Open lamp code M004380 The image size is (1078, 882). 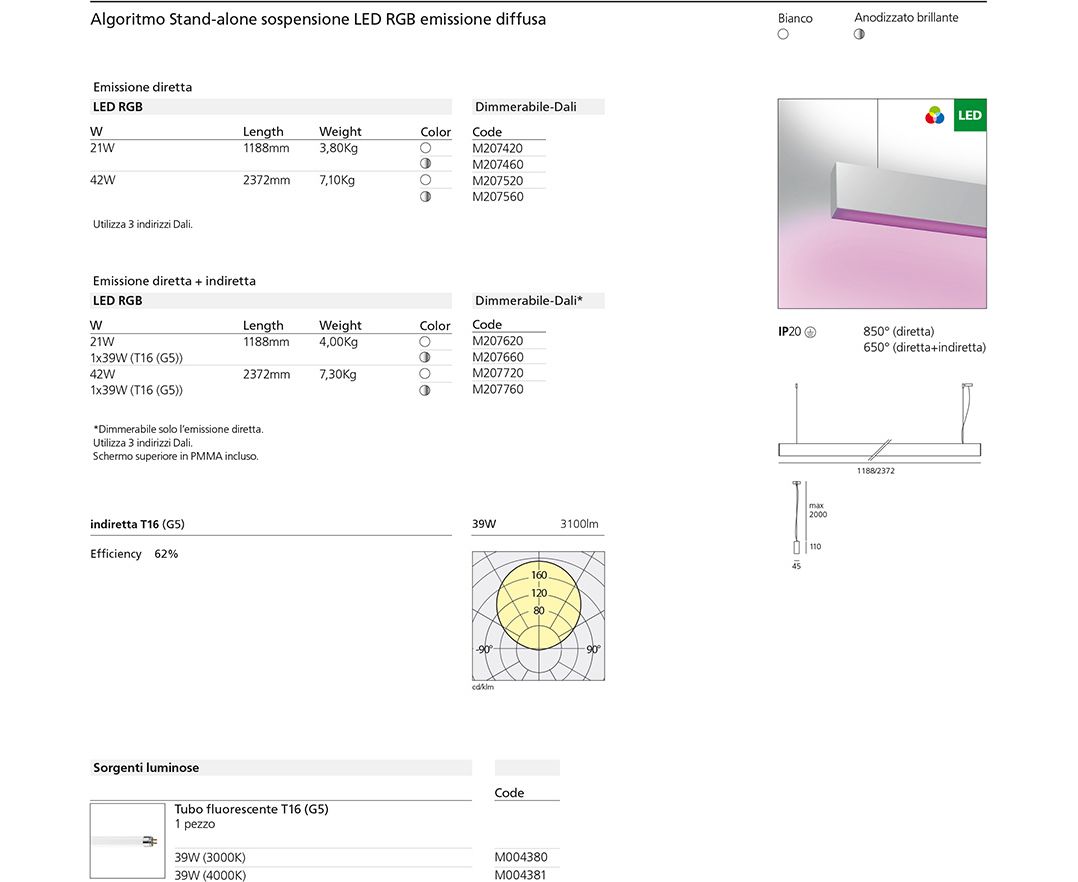tap(521, 857)
